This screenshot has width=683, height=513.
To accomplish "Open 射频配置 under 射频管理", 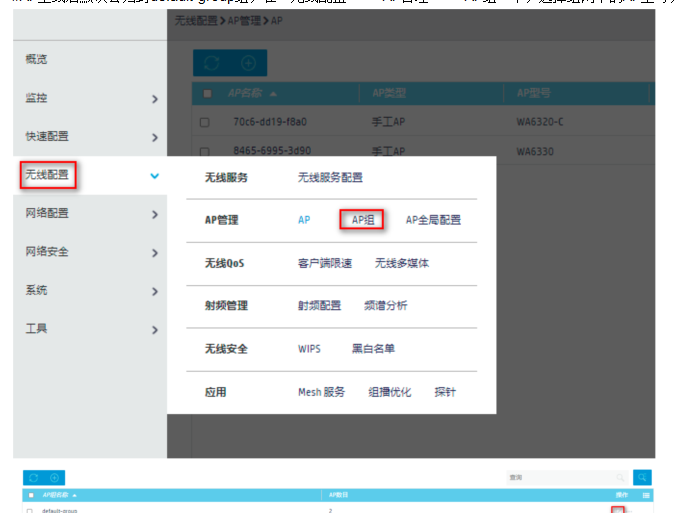I will click(319, 306).
